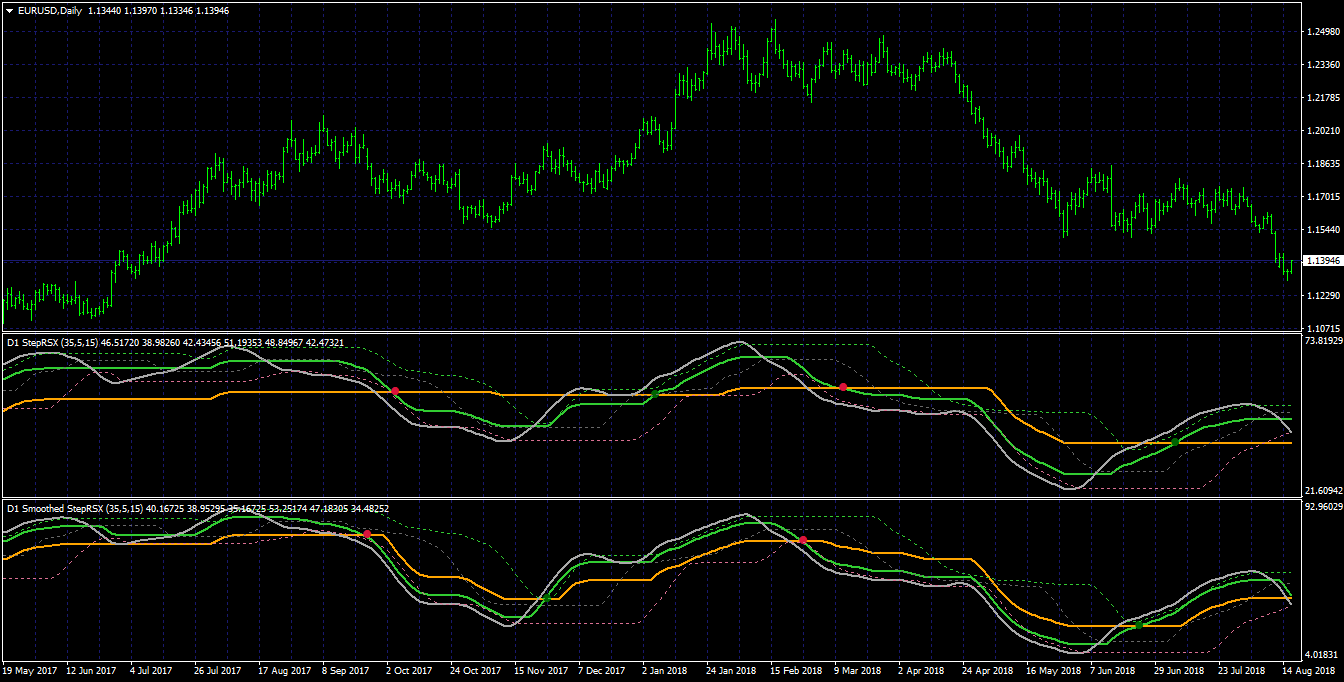Click green dot near 15 Nov 2017 in Smoothed panel
Viewport: 1344px width, 682px height.
(546, 598)
